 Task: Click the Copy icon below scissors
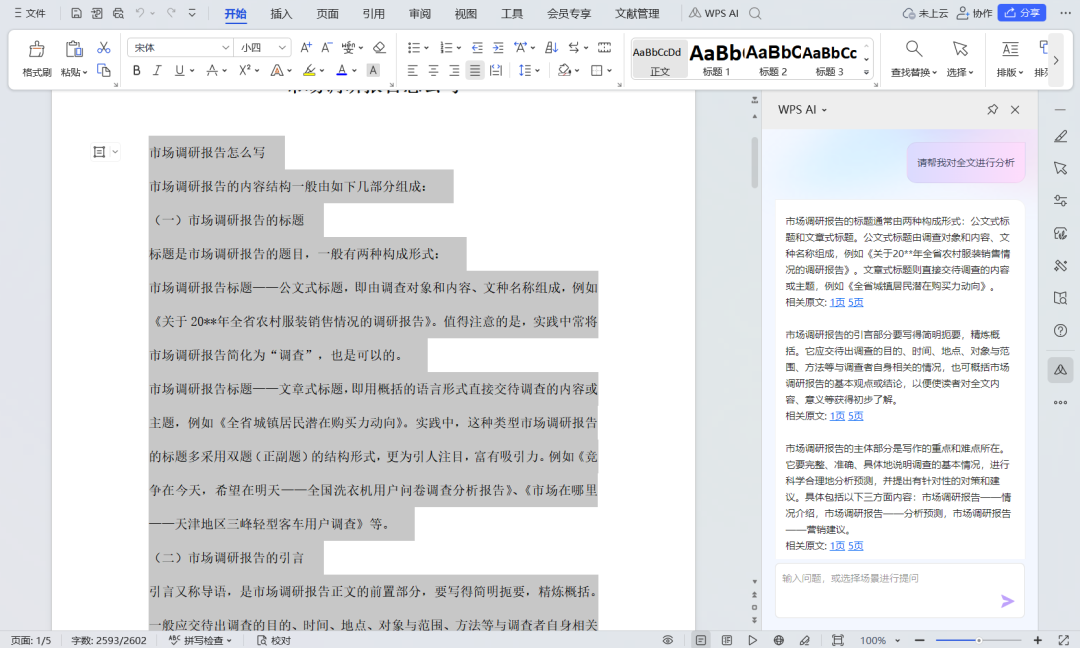[103, 70]
